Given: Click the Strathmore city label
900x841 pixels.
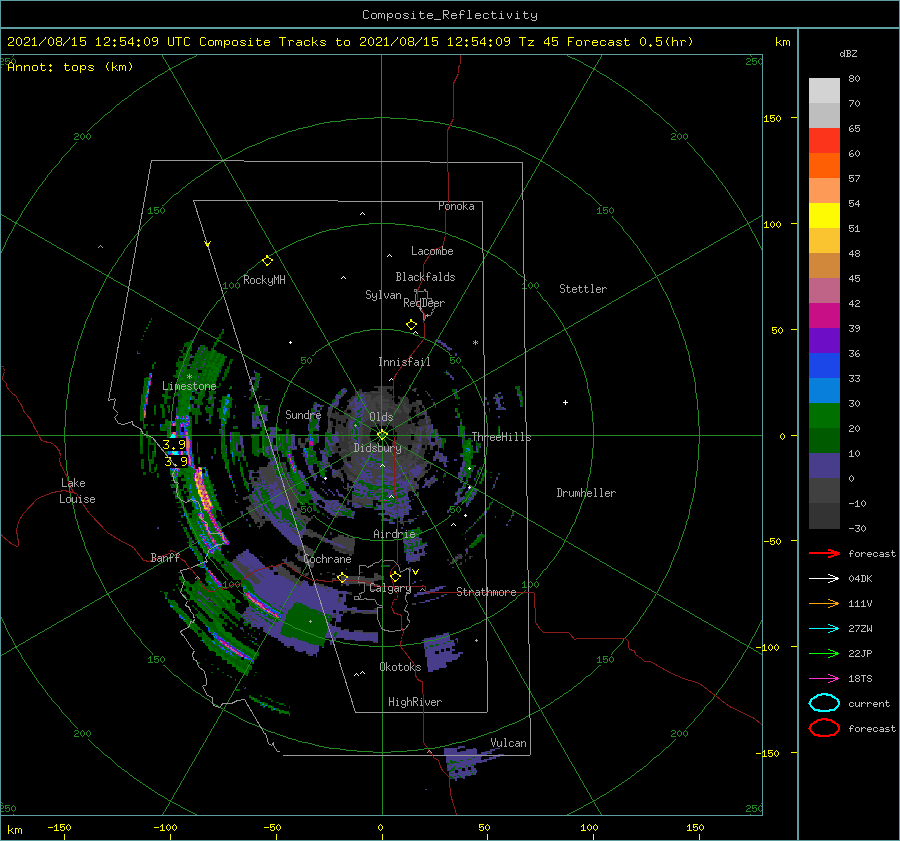Looking at the screenshot, I should tap(486, 592).
